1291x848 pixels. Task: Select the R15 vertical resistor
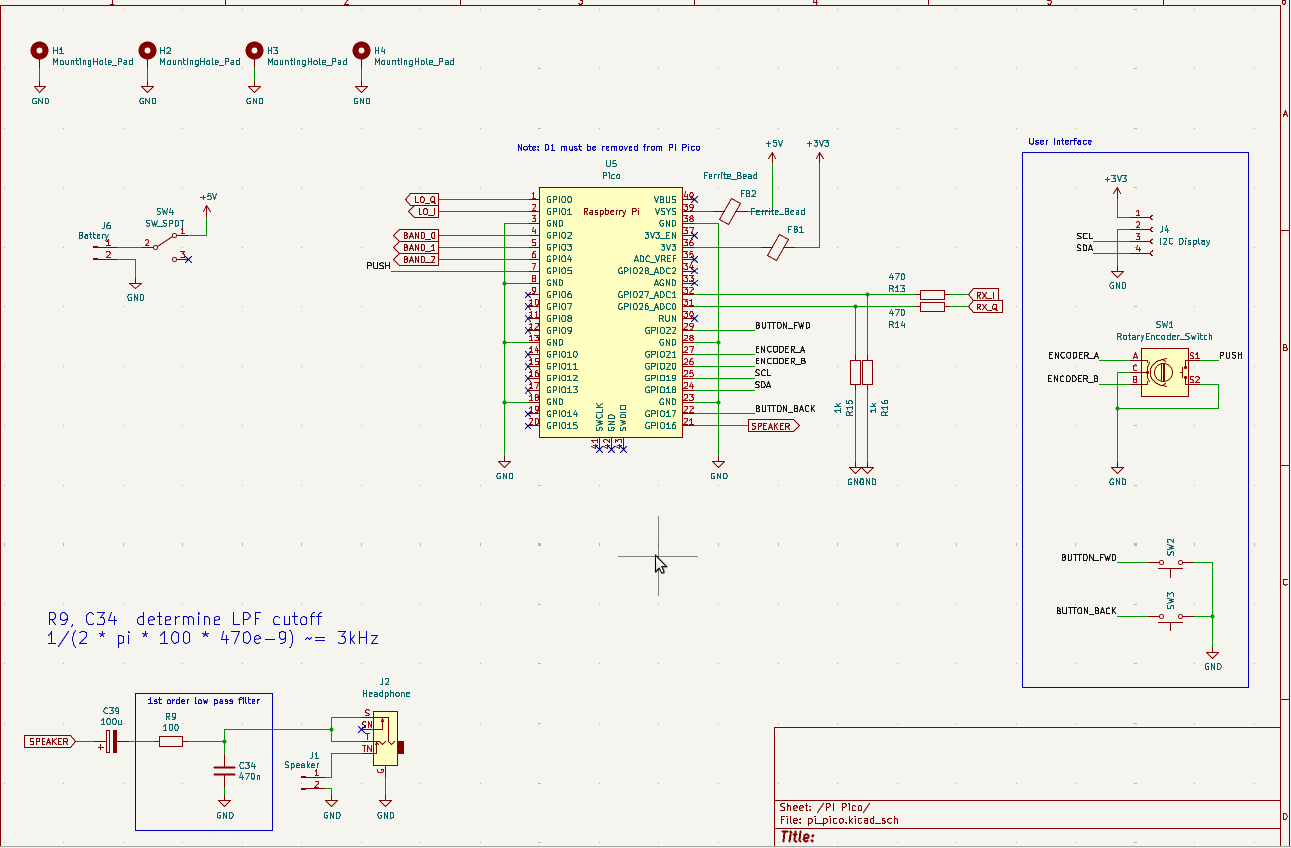(855, 373)
